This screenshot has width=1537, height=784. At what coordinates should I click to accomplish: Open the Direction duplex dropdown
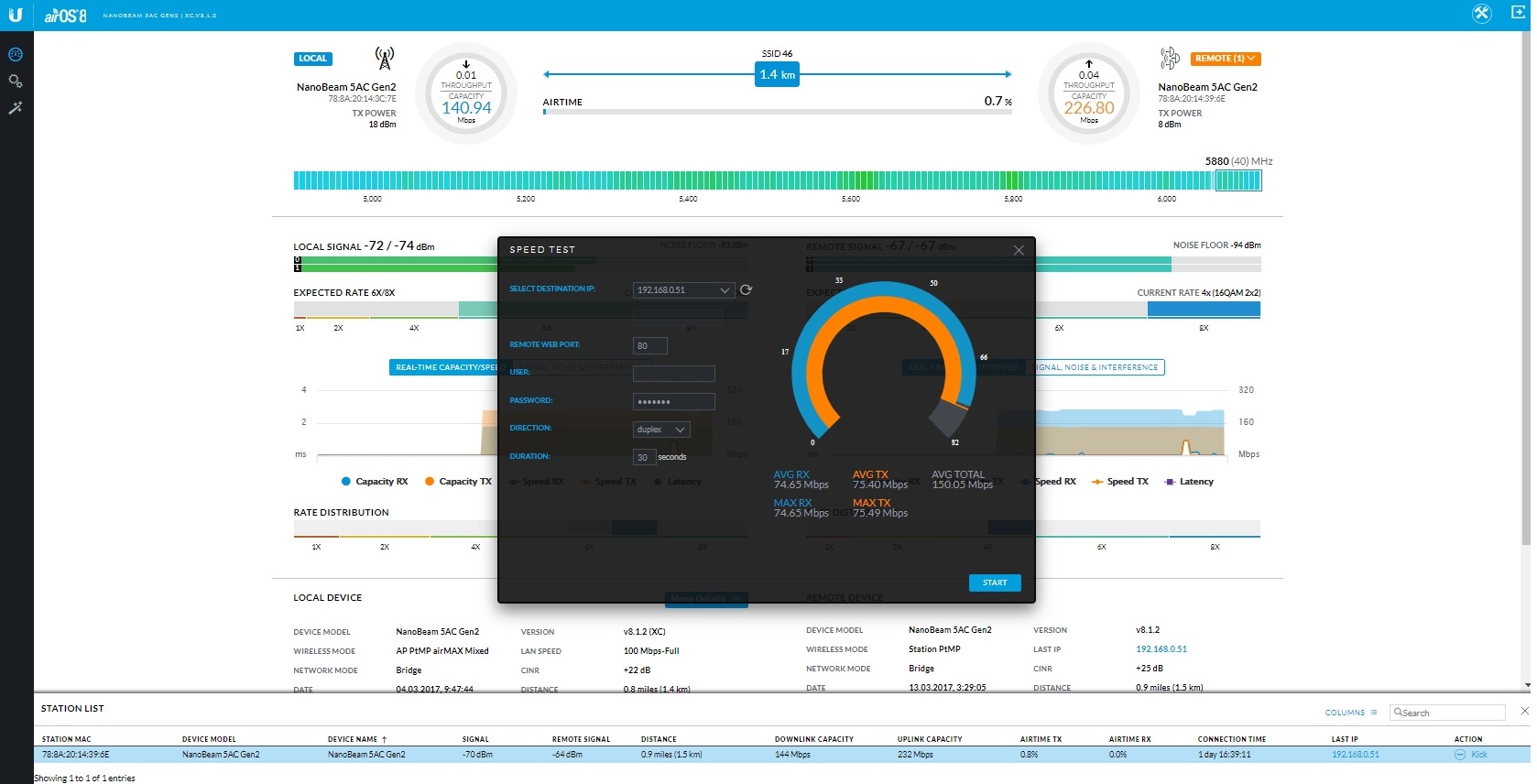661,430
